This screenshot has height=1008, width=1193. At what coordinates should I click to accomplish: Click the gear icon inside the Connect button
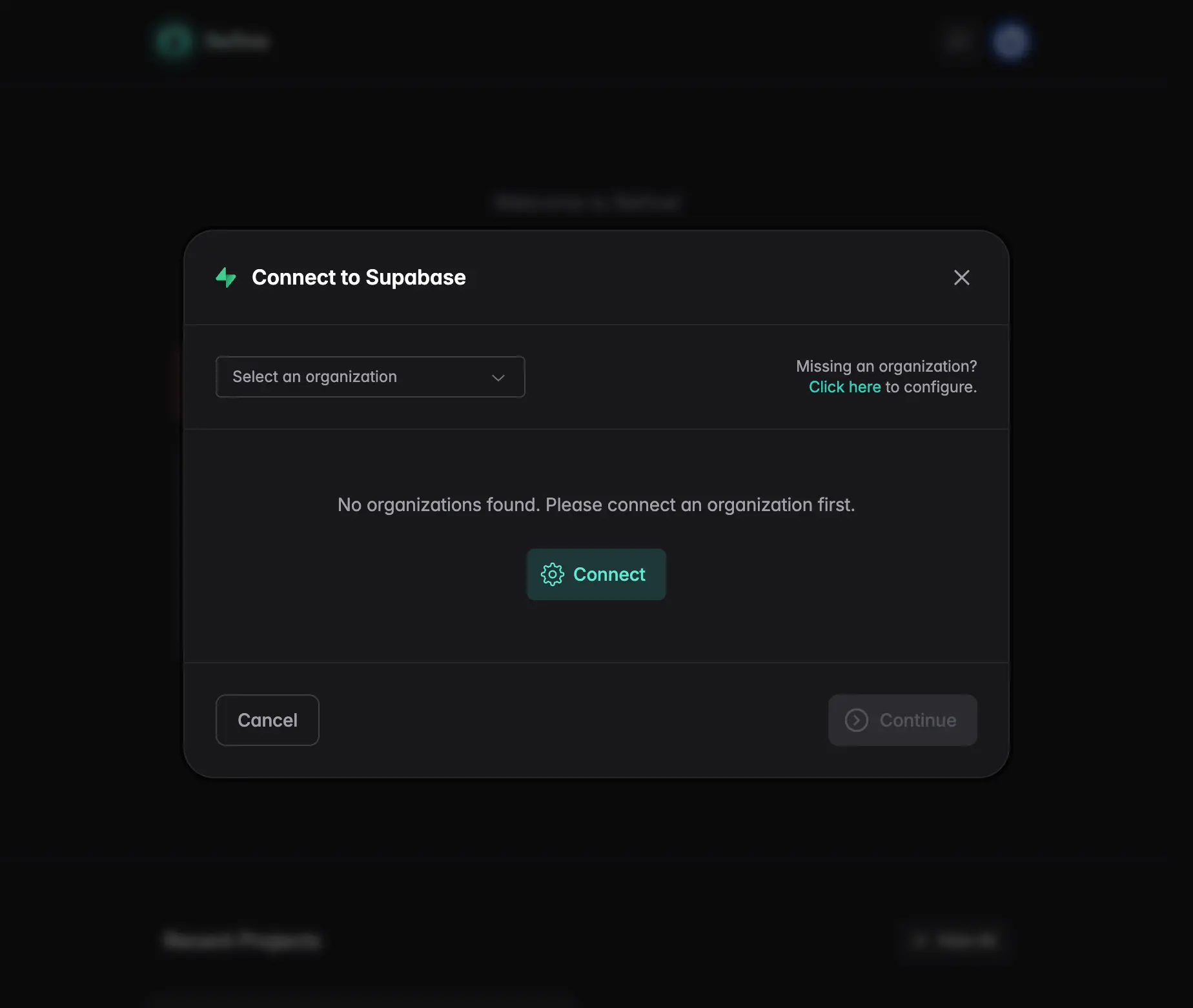pyautogui.click(x=553, y=574)
